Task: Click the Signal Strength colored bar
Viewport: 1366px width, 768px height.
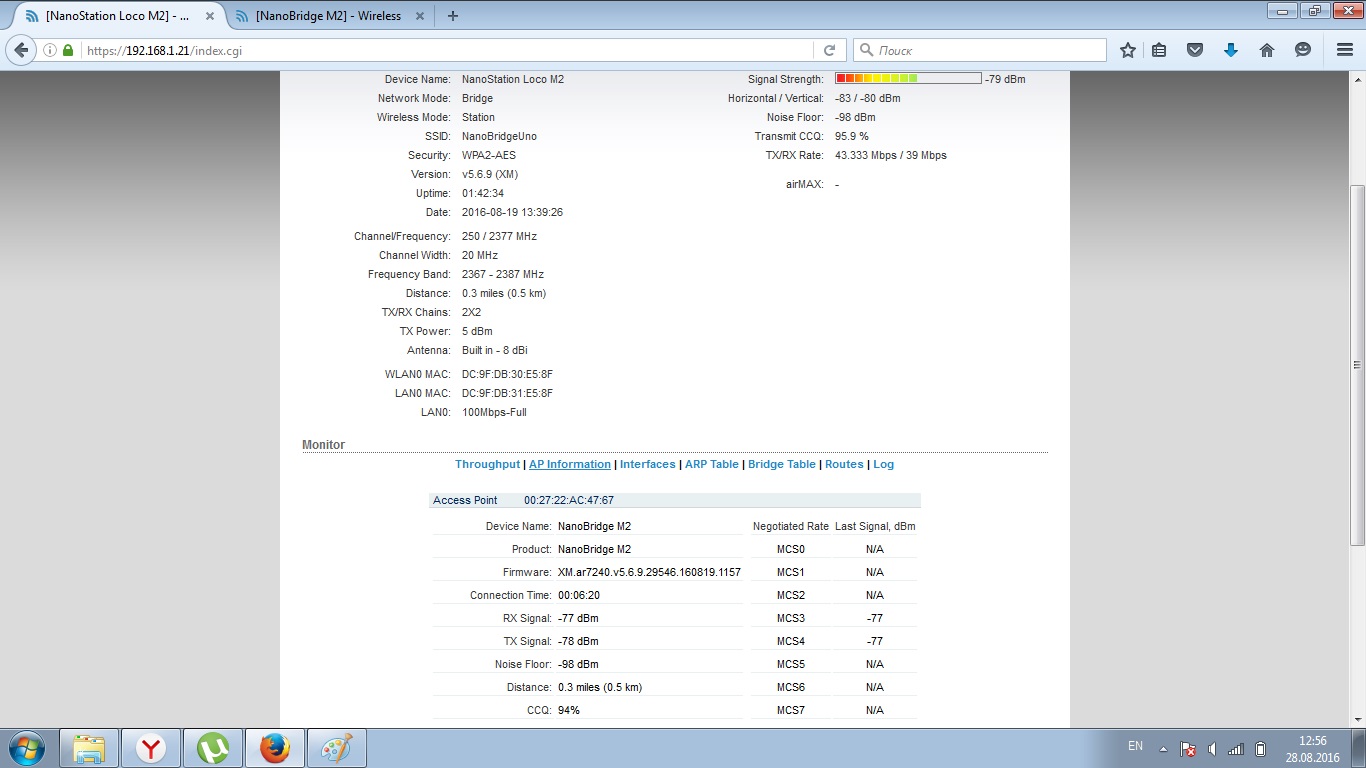Action: pyautogui.click(x=908, y=79)
